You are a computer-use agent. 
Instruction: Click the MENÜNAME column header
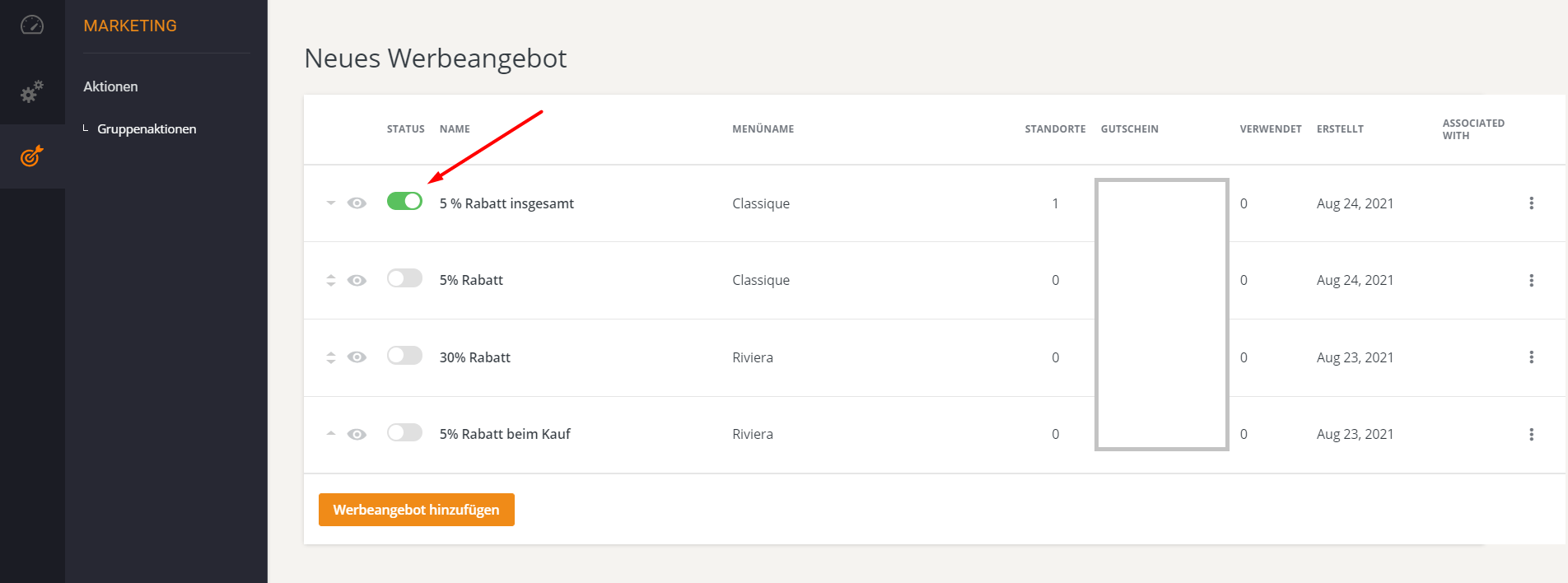[x=763, y=129]
